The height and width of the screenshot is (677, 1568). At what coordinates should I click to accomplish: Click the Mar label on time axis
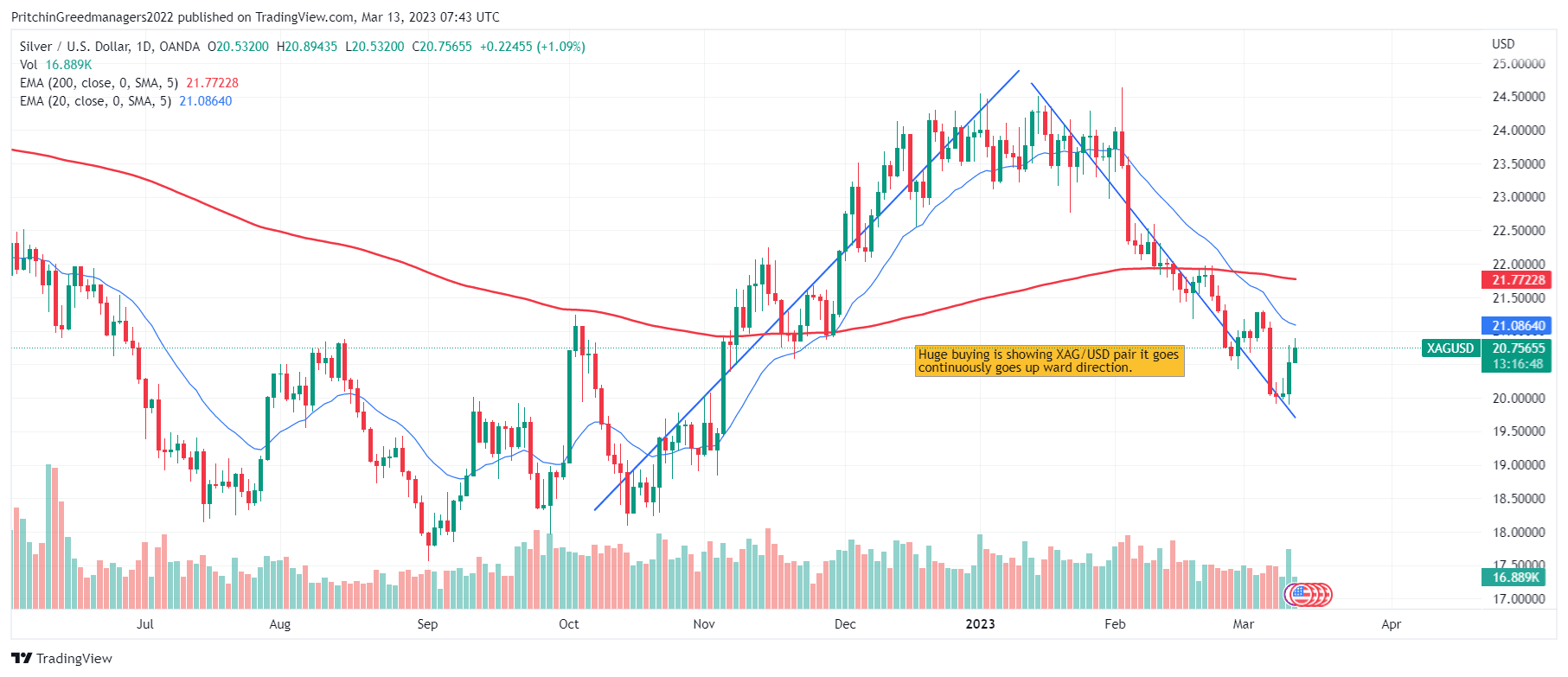[x=1244, y=624]
